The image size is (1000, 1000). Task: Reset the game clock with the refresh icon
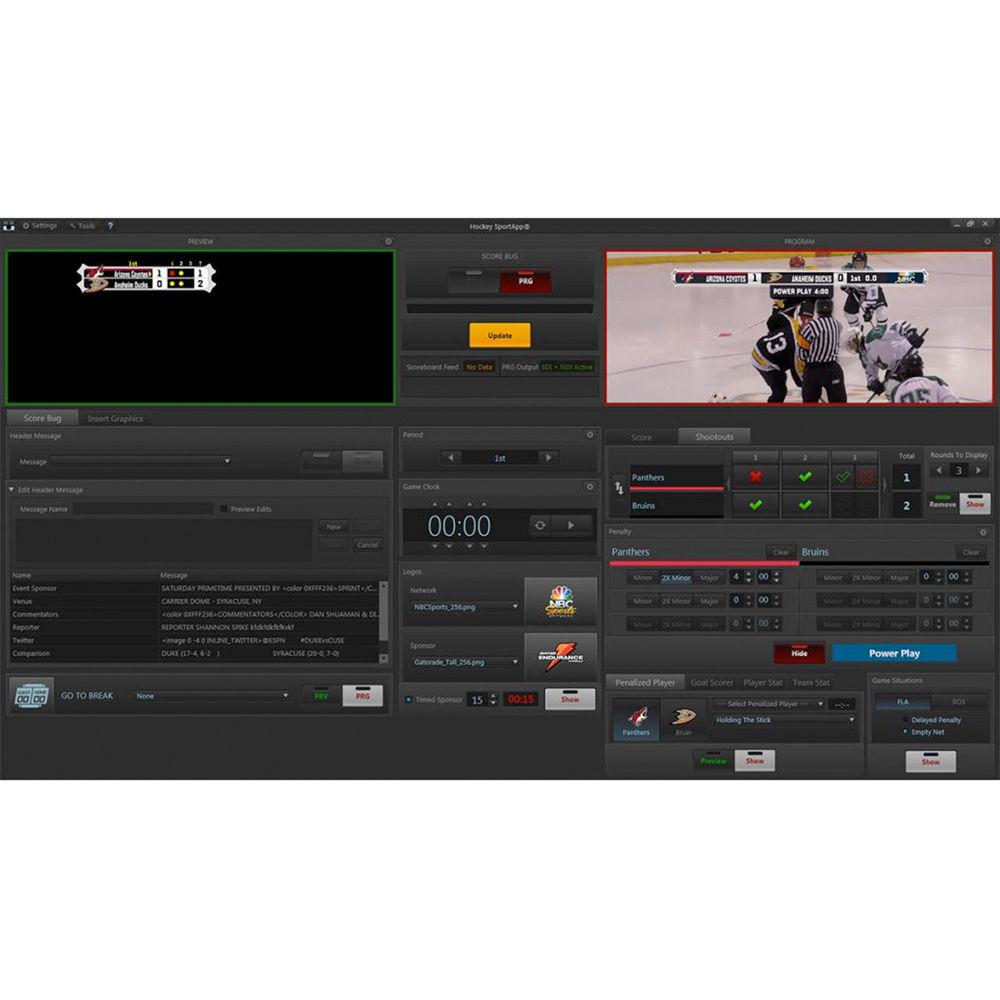[x=540, y=525]
